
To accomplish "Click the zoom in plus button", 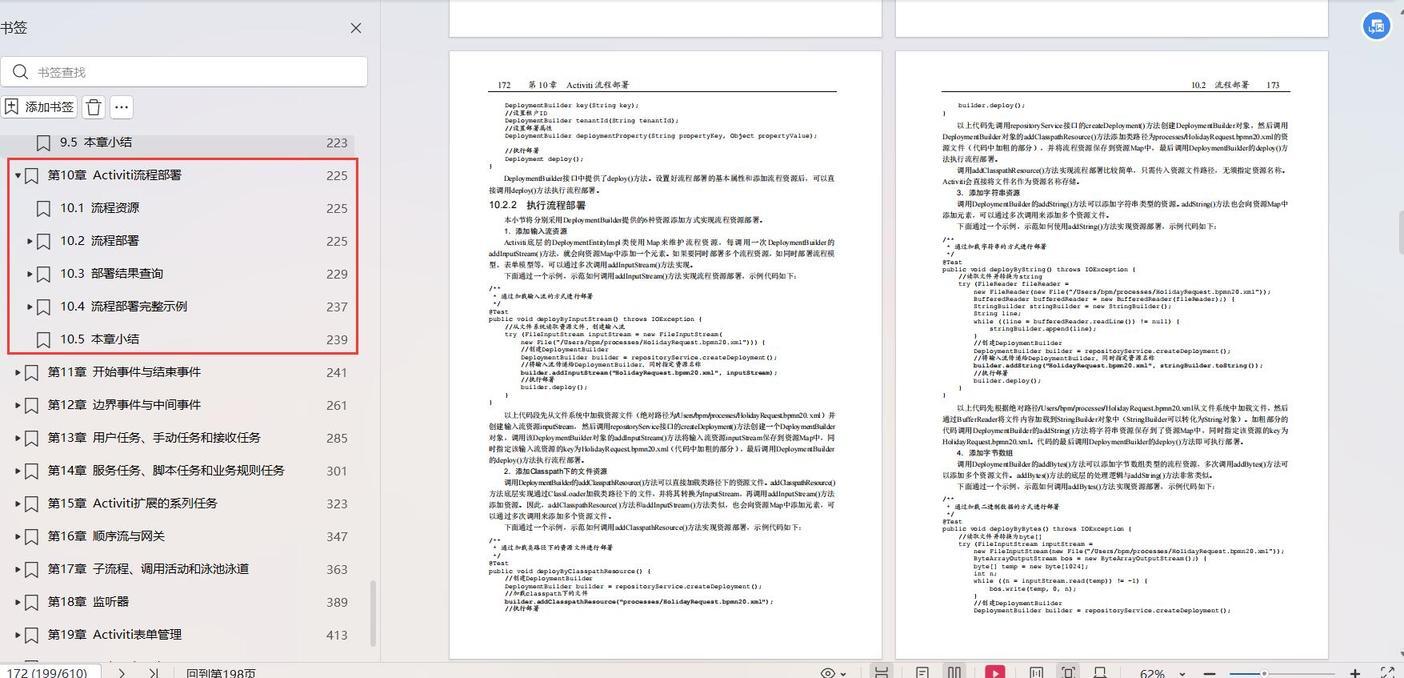I will [x=1355, y=673].
